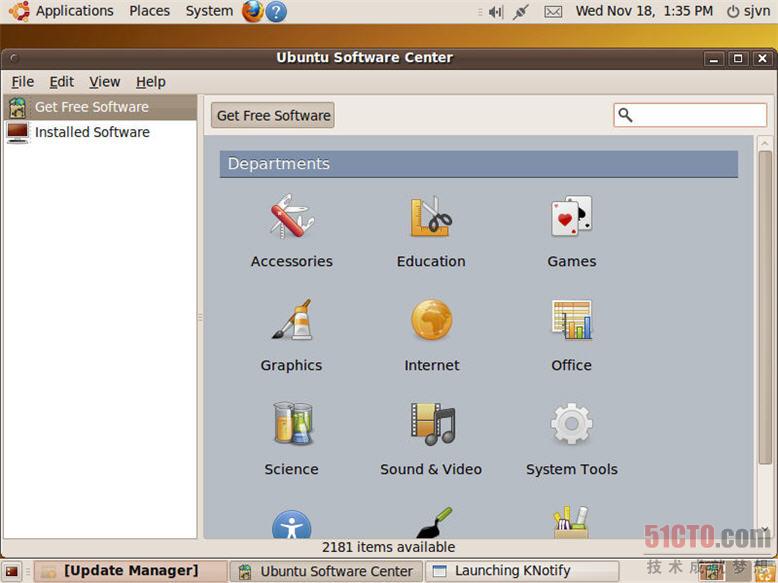Click the Show Desktop icon in bottom panel
Image resolution: width=778 pixels, height=583 pixels.
pyautogui.click(x=11, y=572)
